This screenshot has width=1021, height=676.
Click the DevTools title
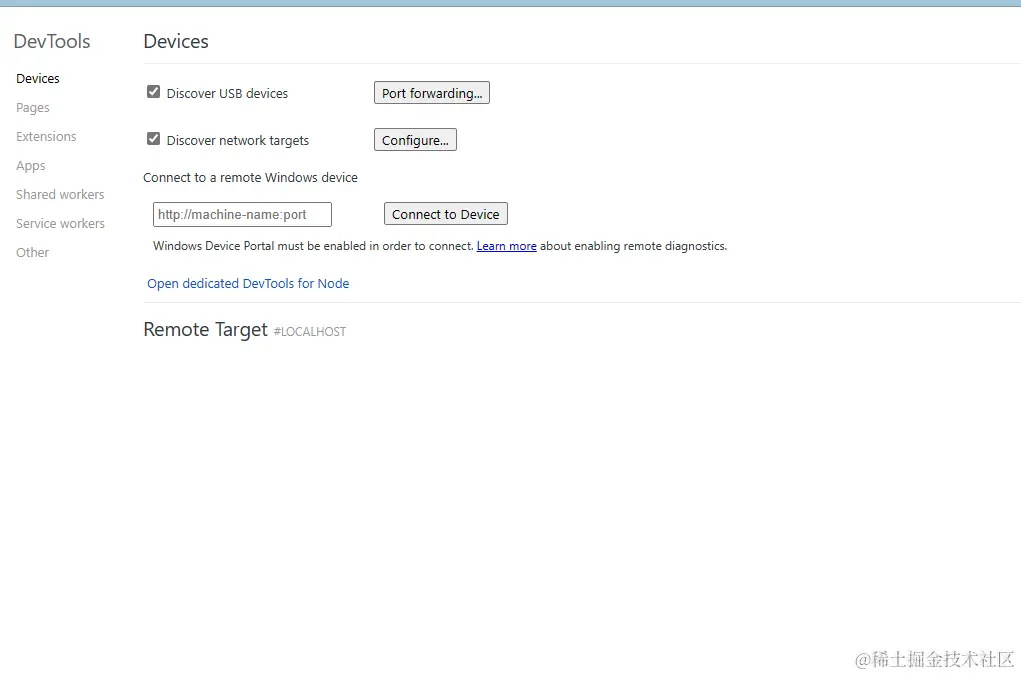(52, 42)
